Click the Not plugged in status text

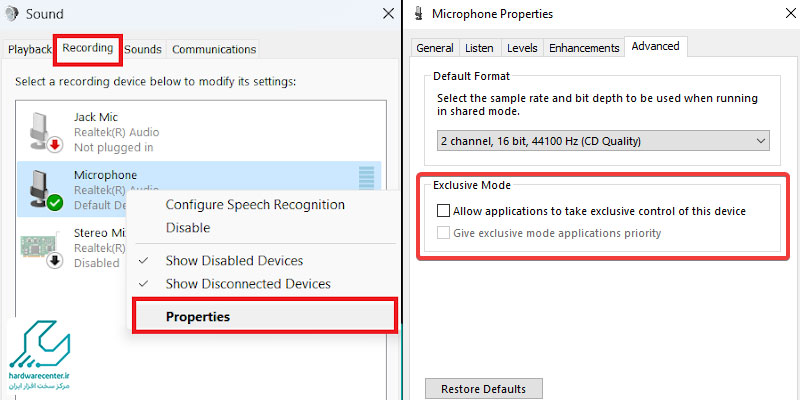click(113, 147)
